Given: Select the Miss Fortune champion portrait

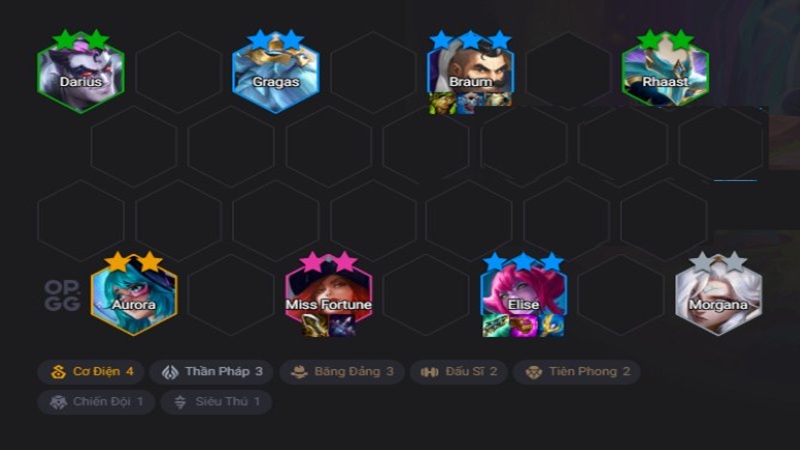Looking at the screenshot, I should tap(329, 295).
